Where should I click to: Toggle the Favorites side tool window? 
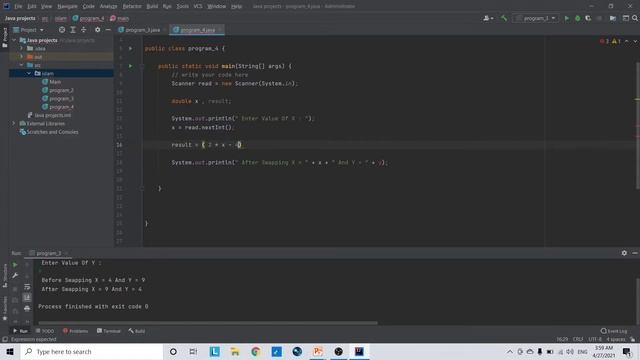(x=5, y=308)
